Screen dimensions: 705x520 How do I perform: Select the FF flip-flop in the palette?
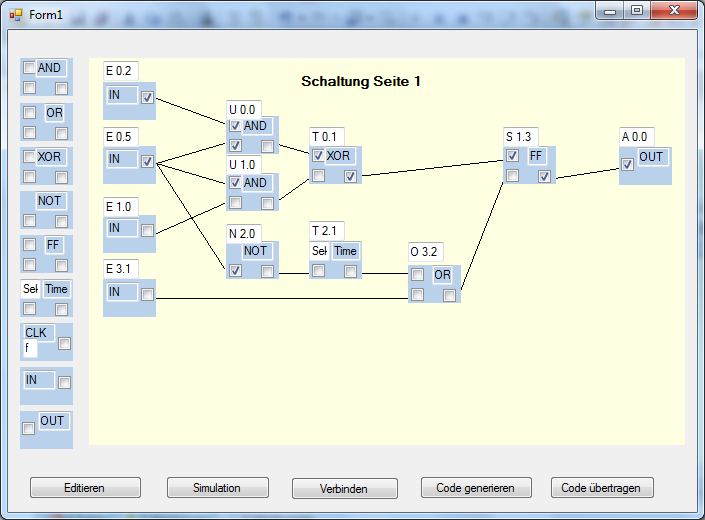[54, 245]
